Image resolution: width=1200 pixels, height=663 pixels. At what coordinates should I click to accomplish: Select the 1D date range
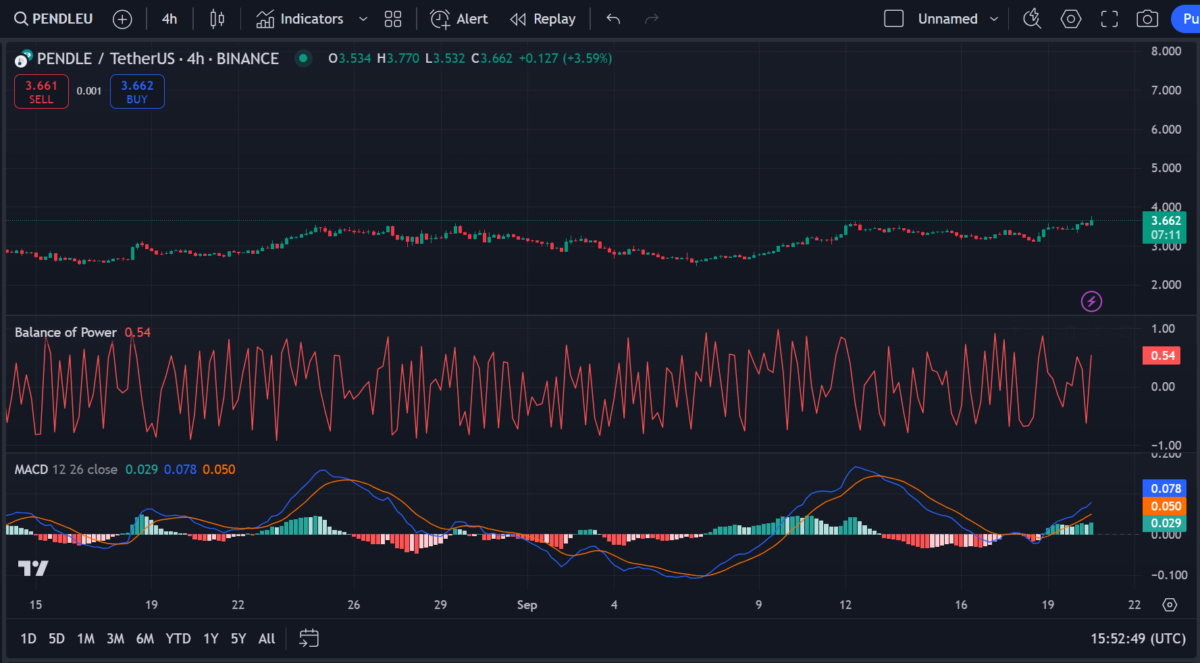tap(29, 638)
